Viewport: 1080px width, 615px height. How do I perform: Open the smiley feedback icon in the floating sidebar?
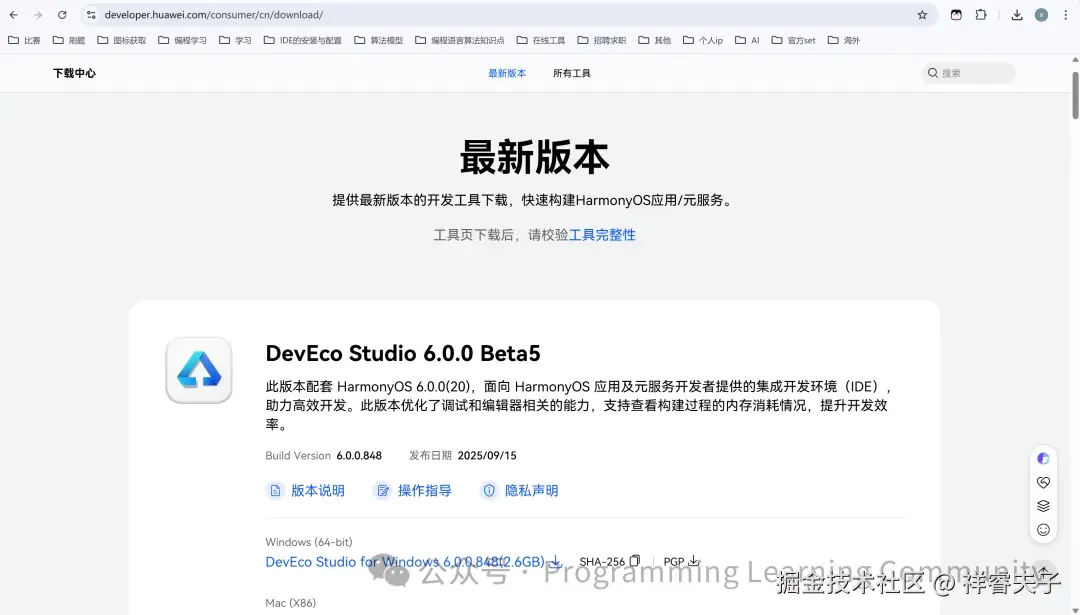[x=1043, y=527]
